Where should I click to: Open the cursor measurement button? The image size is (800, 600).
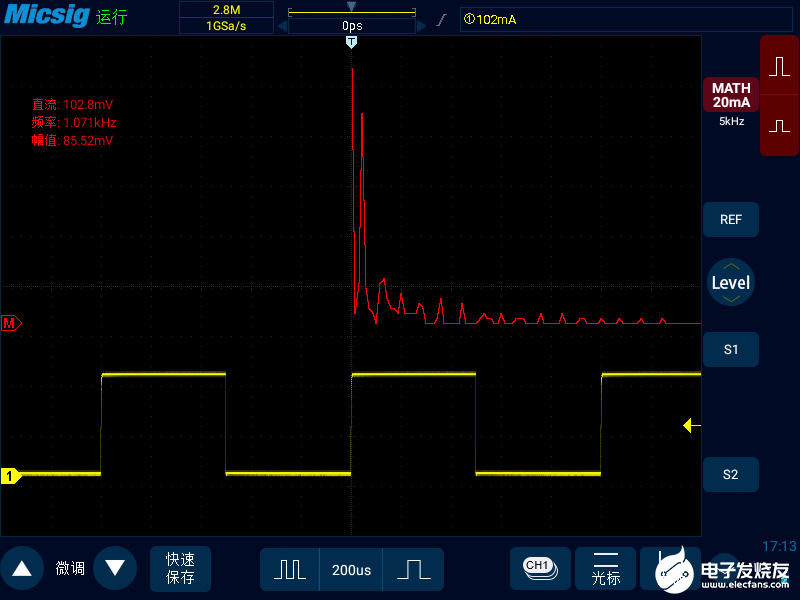point(606,568)
